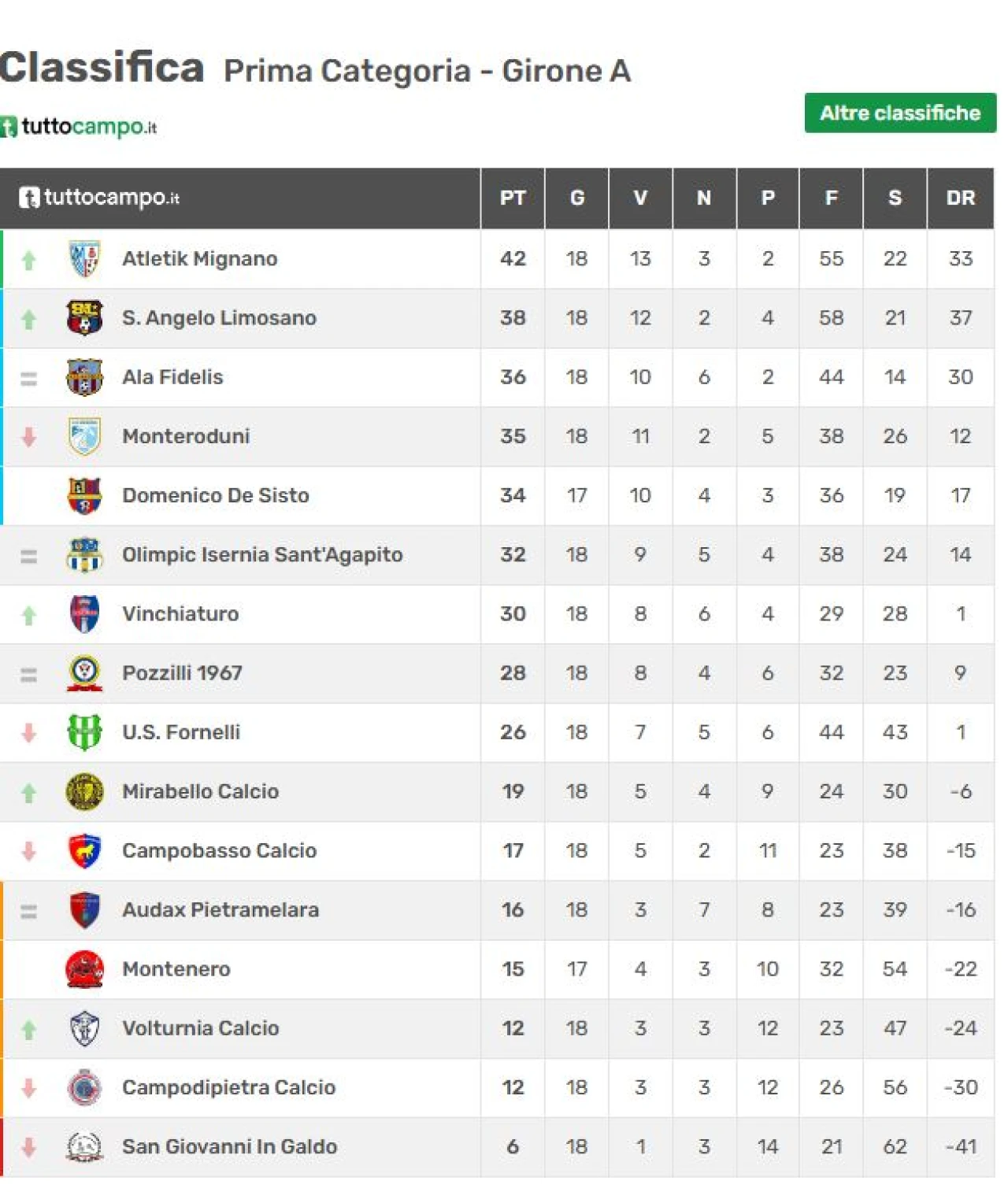Open the Olimpic Isernia Sant'Agapito team page
The image size is (1008, 1192).
[262, 555]
